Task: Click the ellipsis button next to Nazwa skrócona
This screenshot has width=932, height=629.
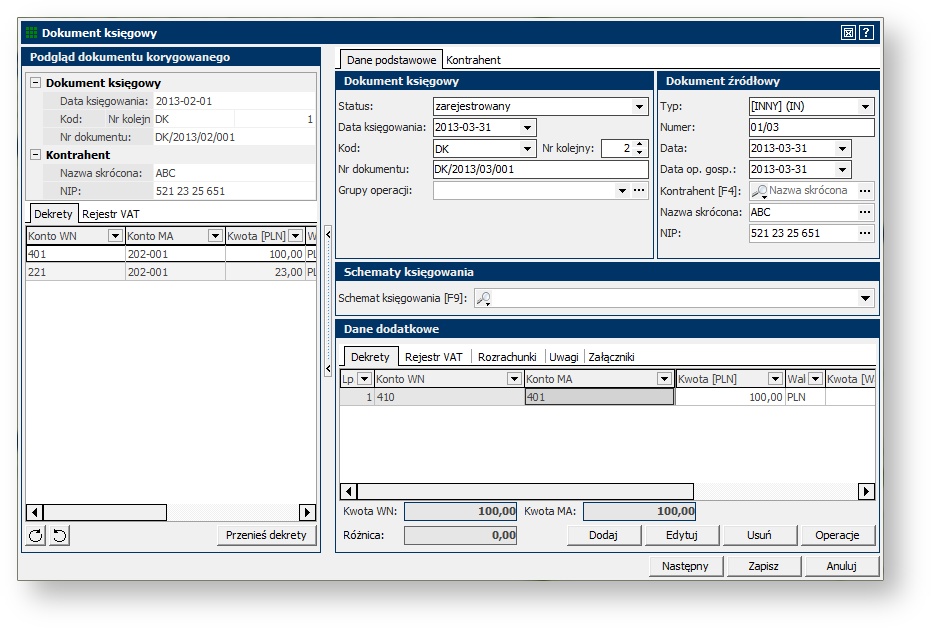Action: [865, 212]
